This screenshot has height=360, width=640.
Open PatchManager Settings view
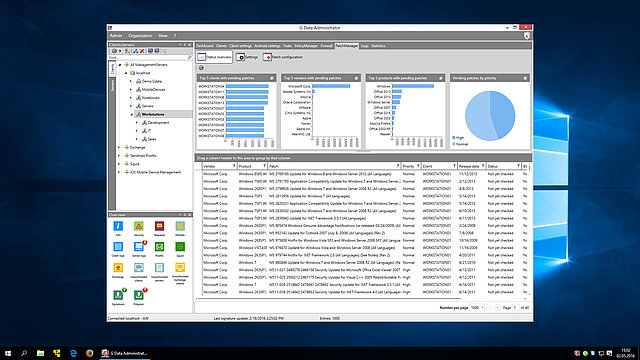[x=247, y=57]
